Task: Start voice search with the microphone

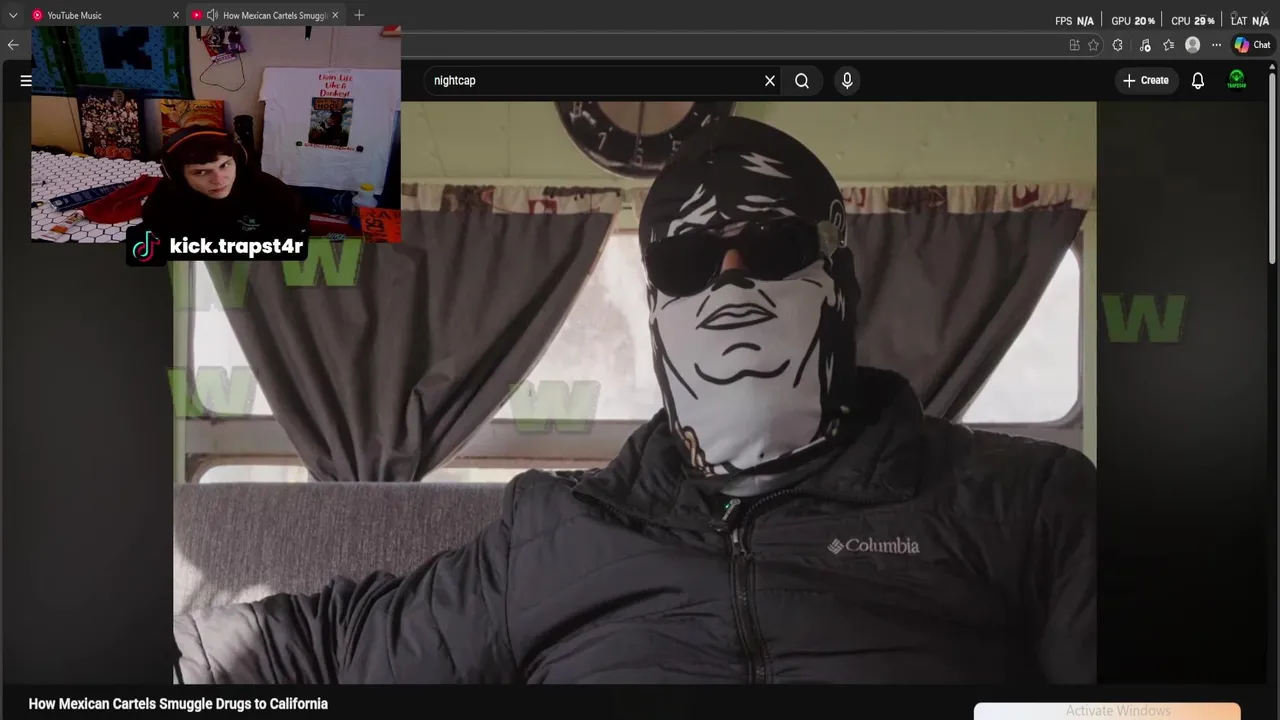Action: pos(847,81)
